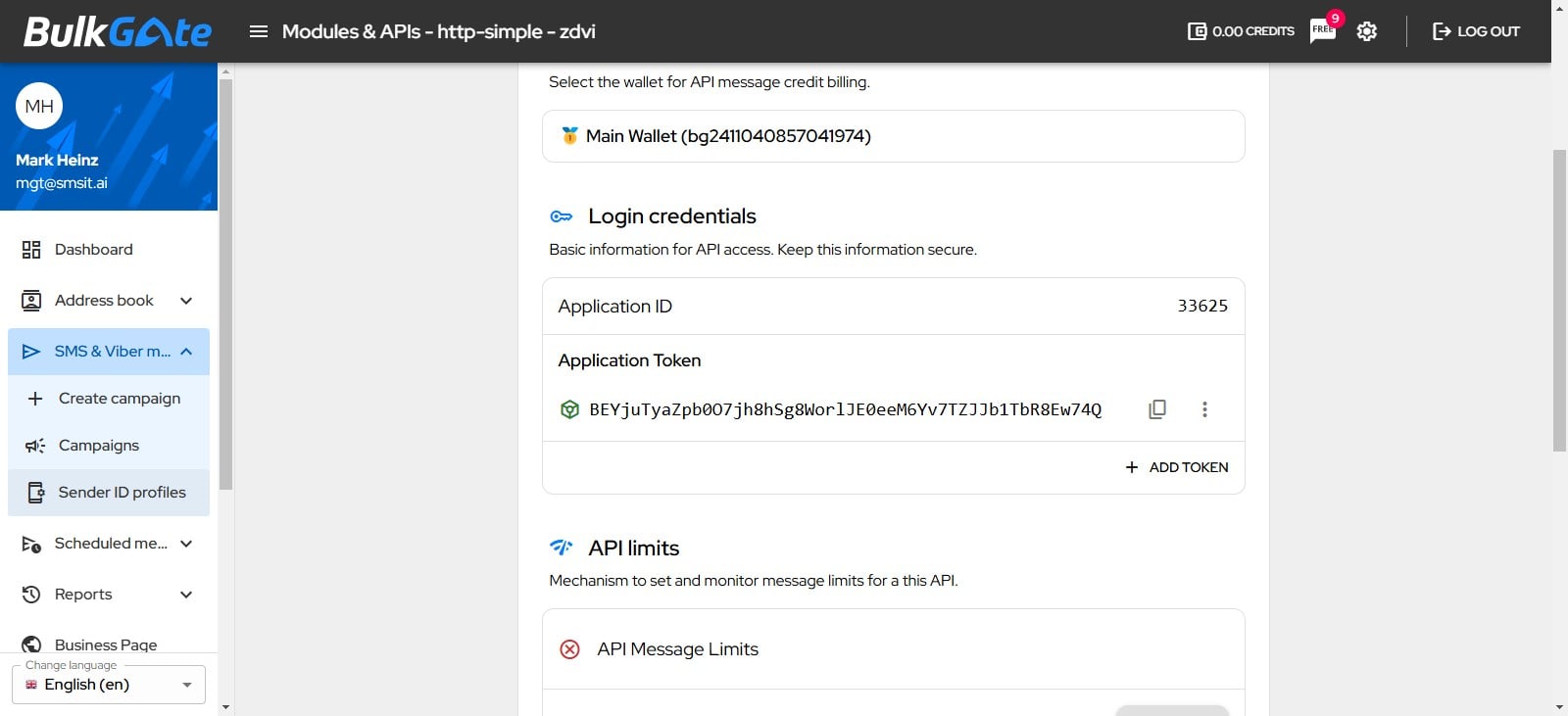Click the Main Wallet medal icon
Viewport: 1568px width, 716px height.
[x=569, y=135]
